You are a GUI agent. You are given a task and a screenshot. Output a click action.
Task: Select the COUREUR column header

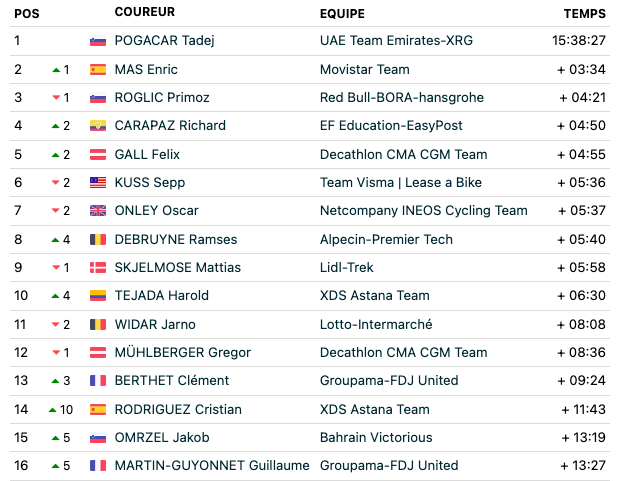click(x=145, y=12)
